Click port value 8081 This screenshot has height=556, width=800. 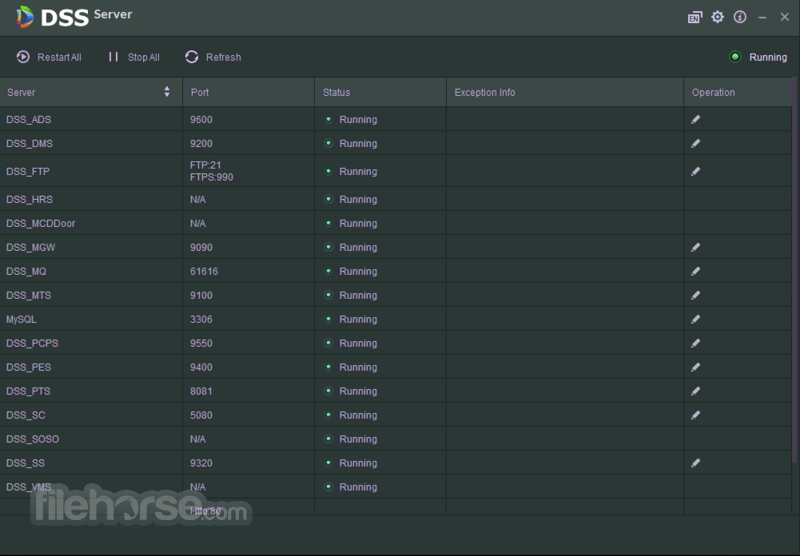click(201, 391)
